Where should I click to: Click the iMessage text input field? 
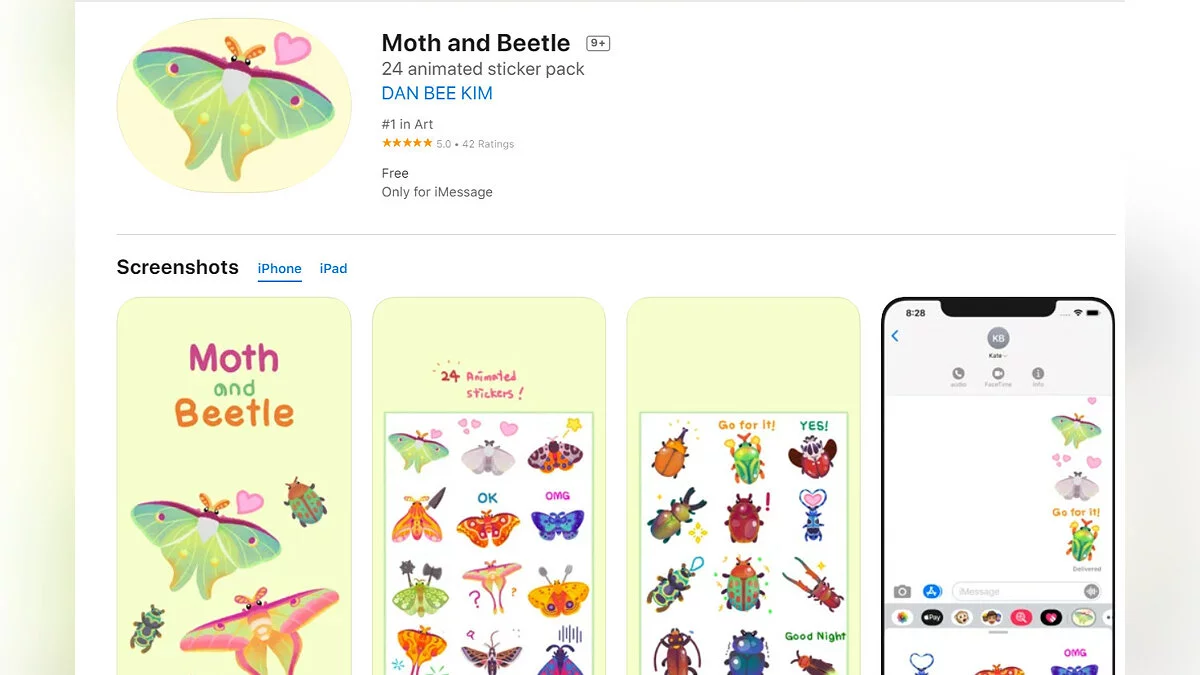(1015, 592)
